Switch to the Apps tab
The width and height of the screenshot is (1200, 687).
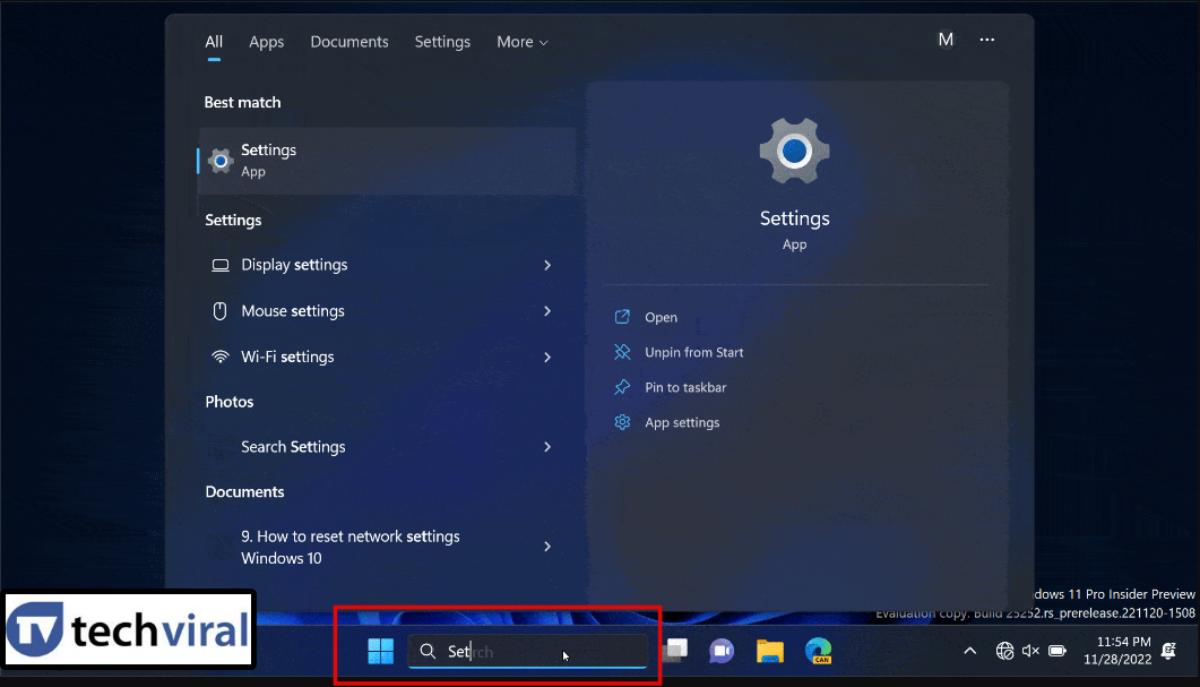tap(266, 41)
